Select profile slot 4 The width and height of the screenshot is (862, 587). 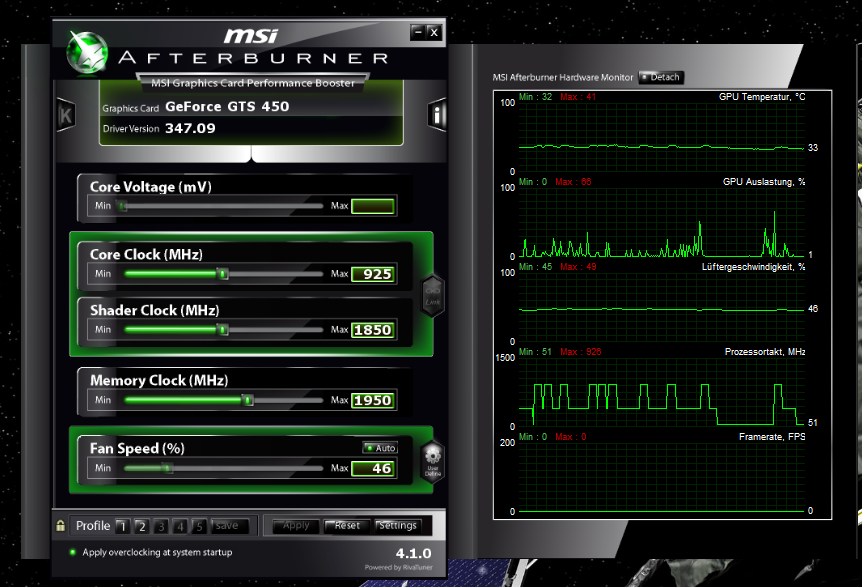click(180, 527)
